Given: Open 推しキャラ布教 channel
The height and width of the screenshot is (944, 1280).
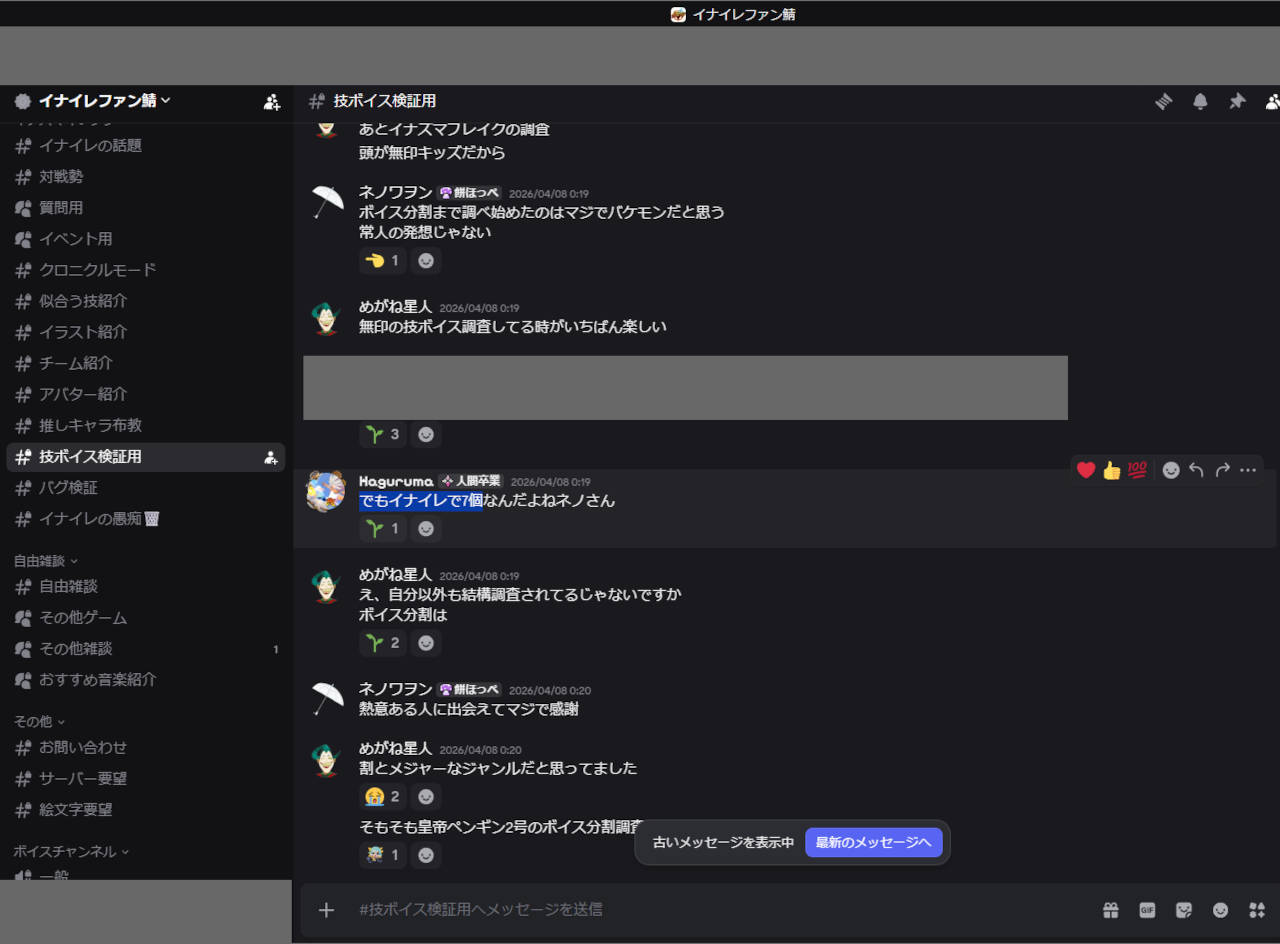Looking at the screenshot, I should click(x=146, y=425).
